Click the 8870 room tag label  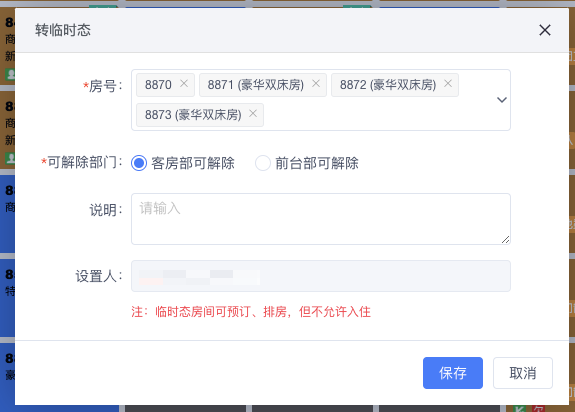pos(158,85)
